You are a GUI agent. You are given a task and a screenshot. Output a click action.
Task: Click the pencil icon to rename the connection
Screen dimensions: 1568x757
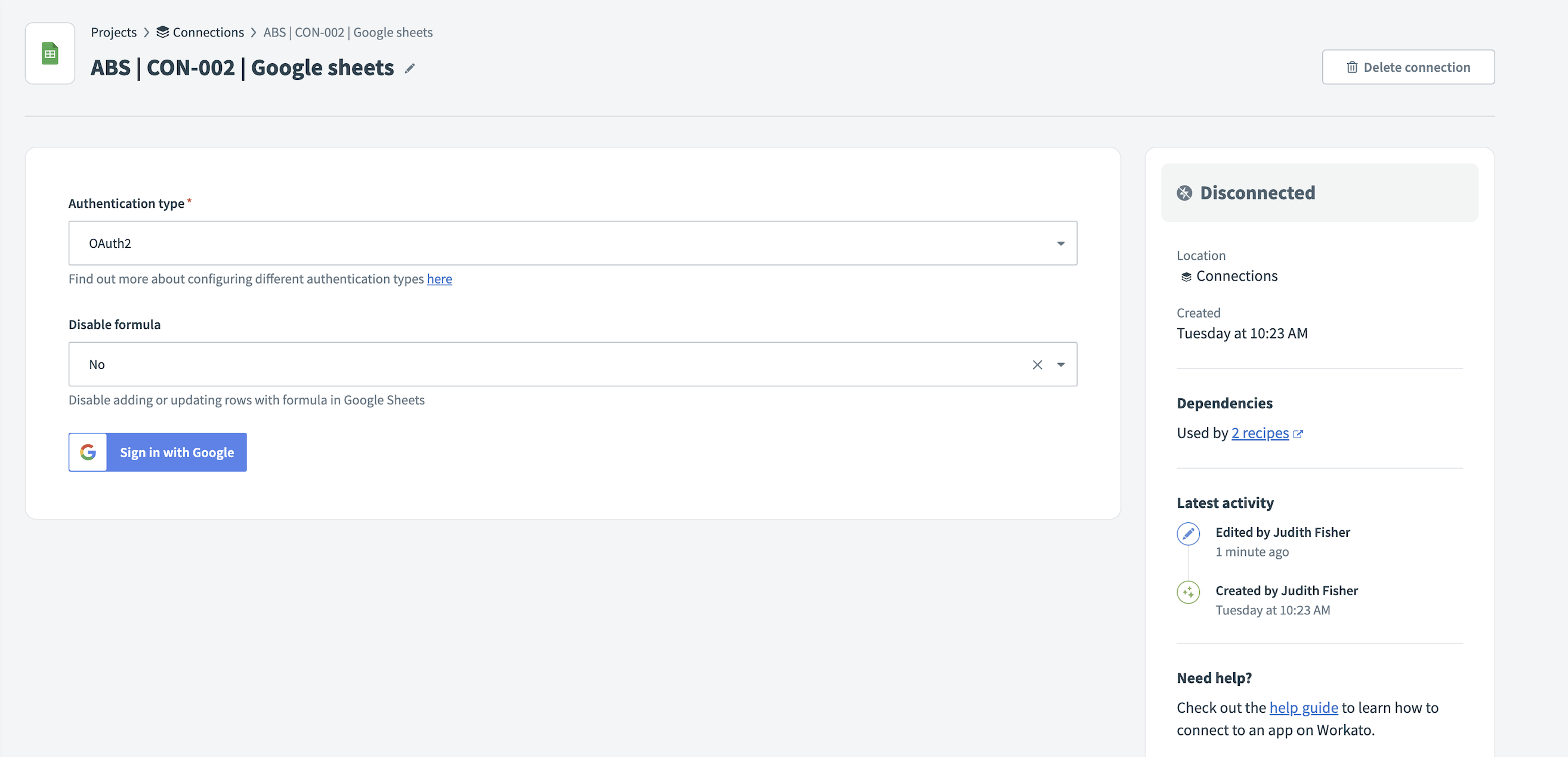pos(409,69)
